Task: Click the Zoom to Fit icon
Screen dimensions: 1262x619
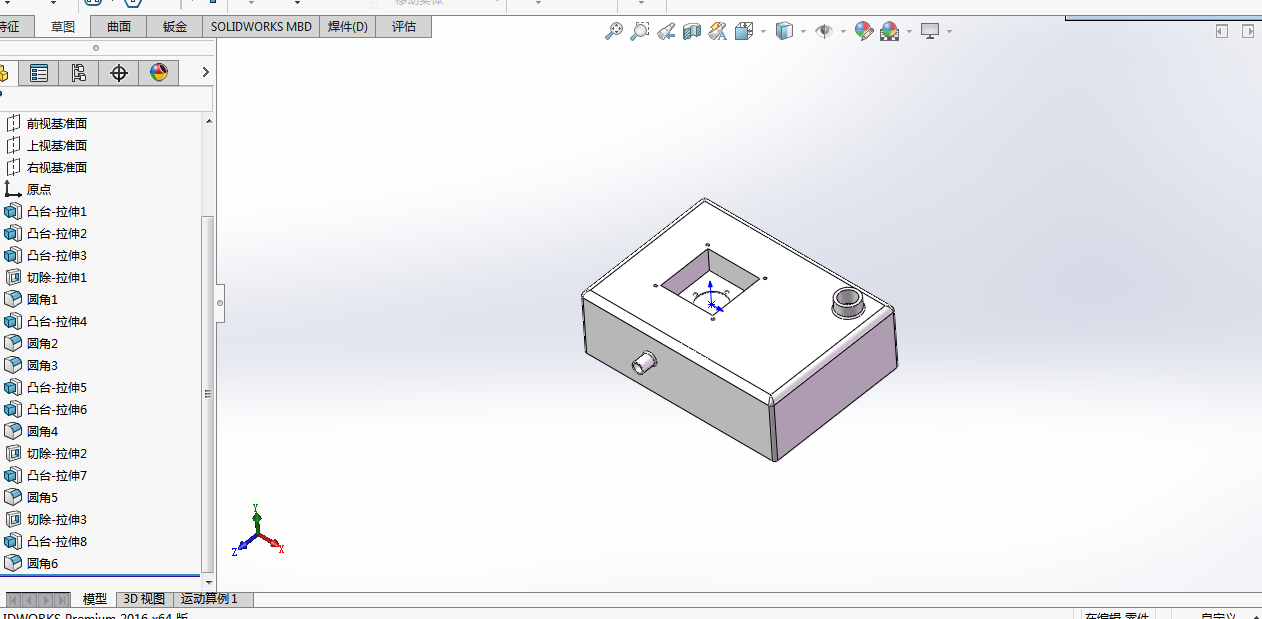Action: [614, 31]
